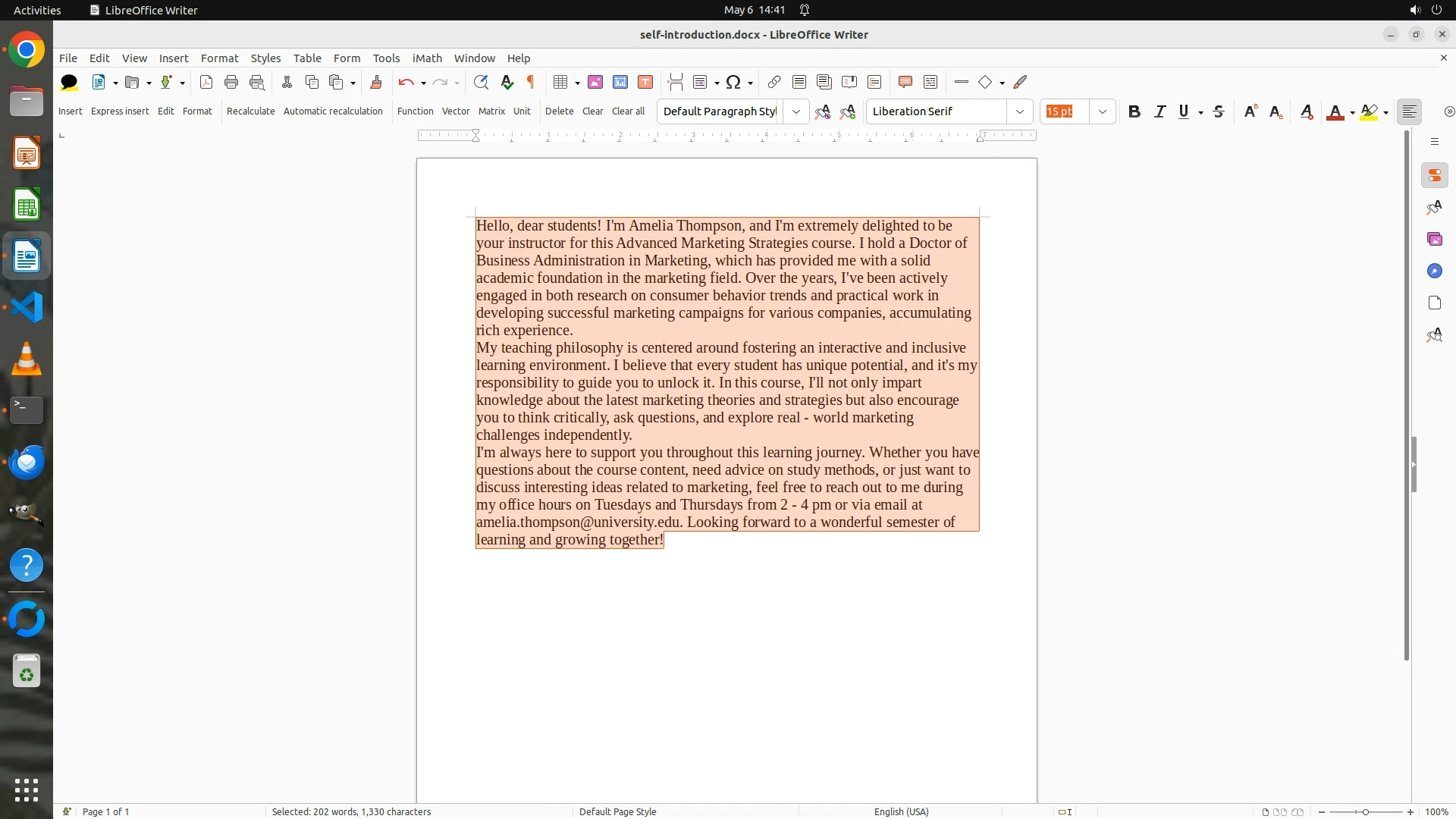This screenshot has width=1456, height=819.
Task: Toggle italic formatting
Action: pyautogui.click(x=1159, y=111)
